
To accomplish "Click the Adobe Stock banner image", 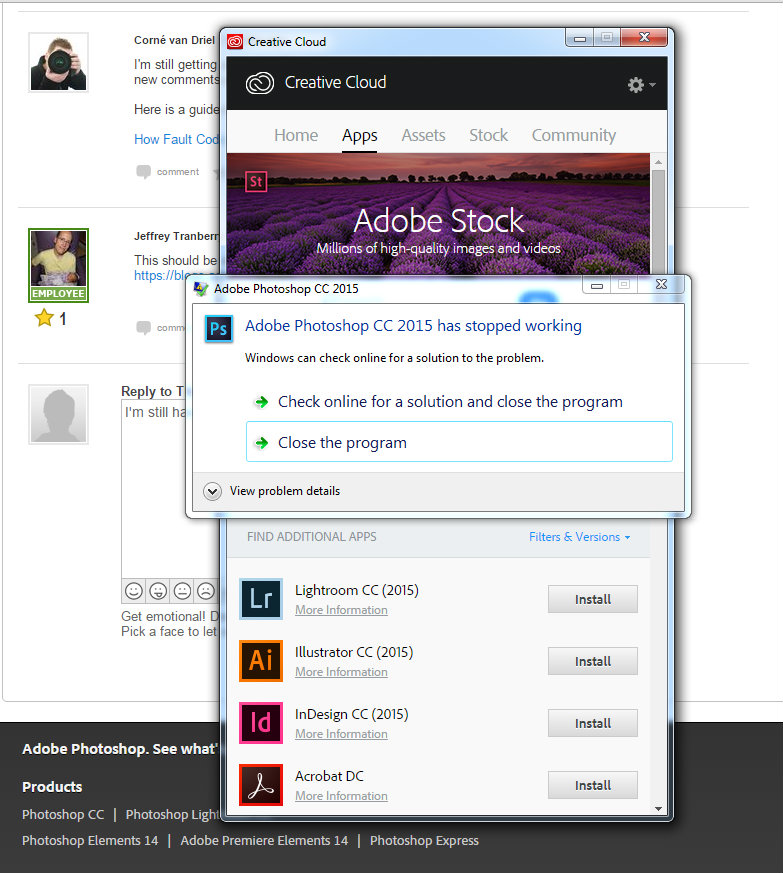I will pyautogui.click(x=438, y=214).
